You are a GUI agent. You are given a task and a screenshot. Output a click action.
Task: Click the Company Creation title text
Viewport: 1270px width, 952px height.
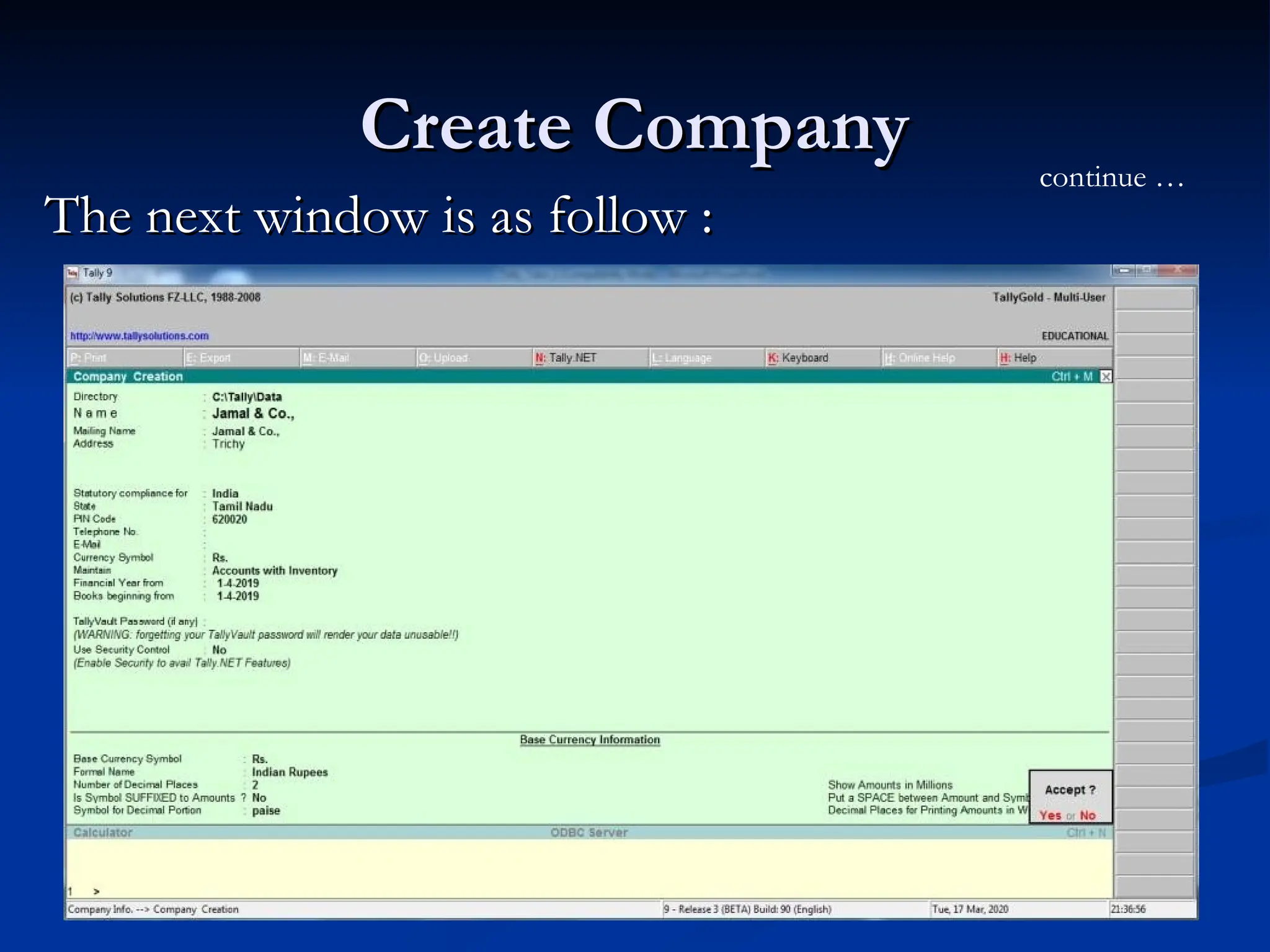[128, 376]
